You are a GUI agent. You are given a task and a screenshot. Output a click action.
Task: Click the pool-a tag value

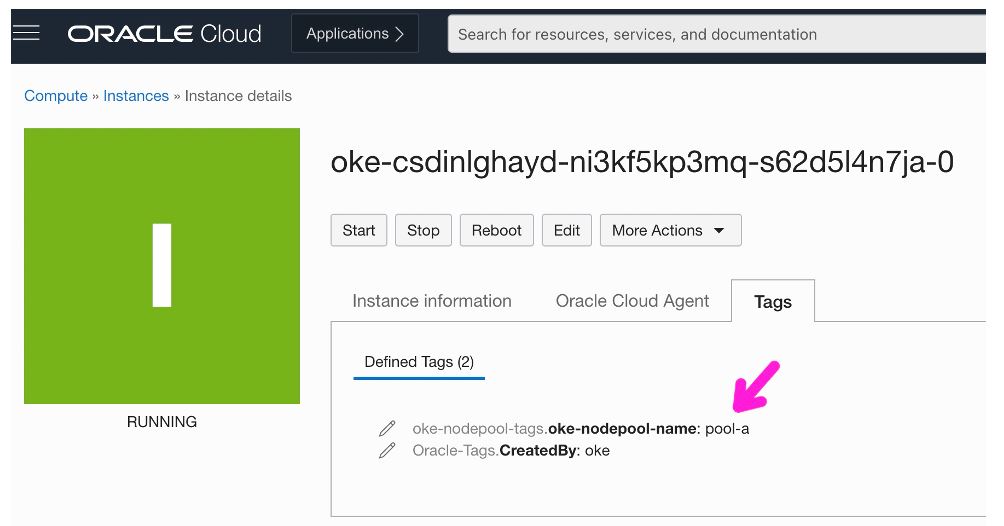727,429
